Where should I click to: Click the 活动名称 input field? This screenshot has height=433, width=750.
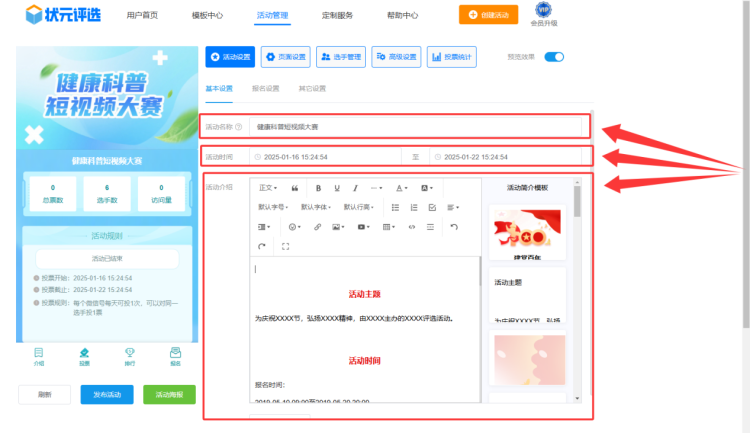420,127
